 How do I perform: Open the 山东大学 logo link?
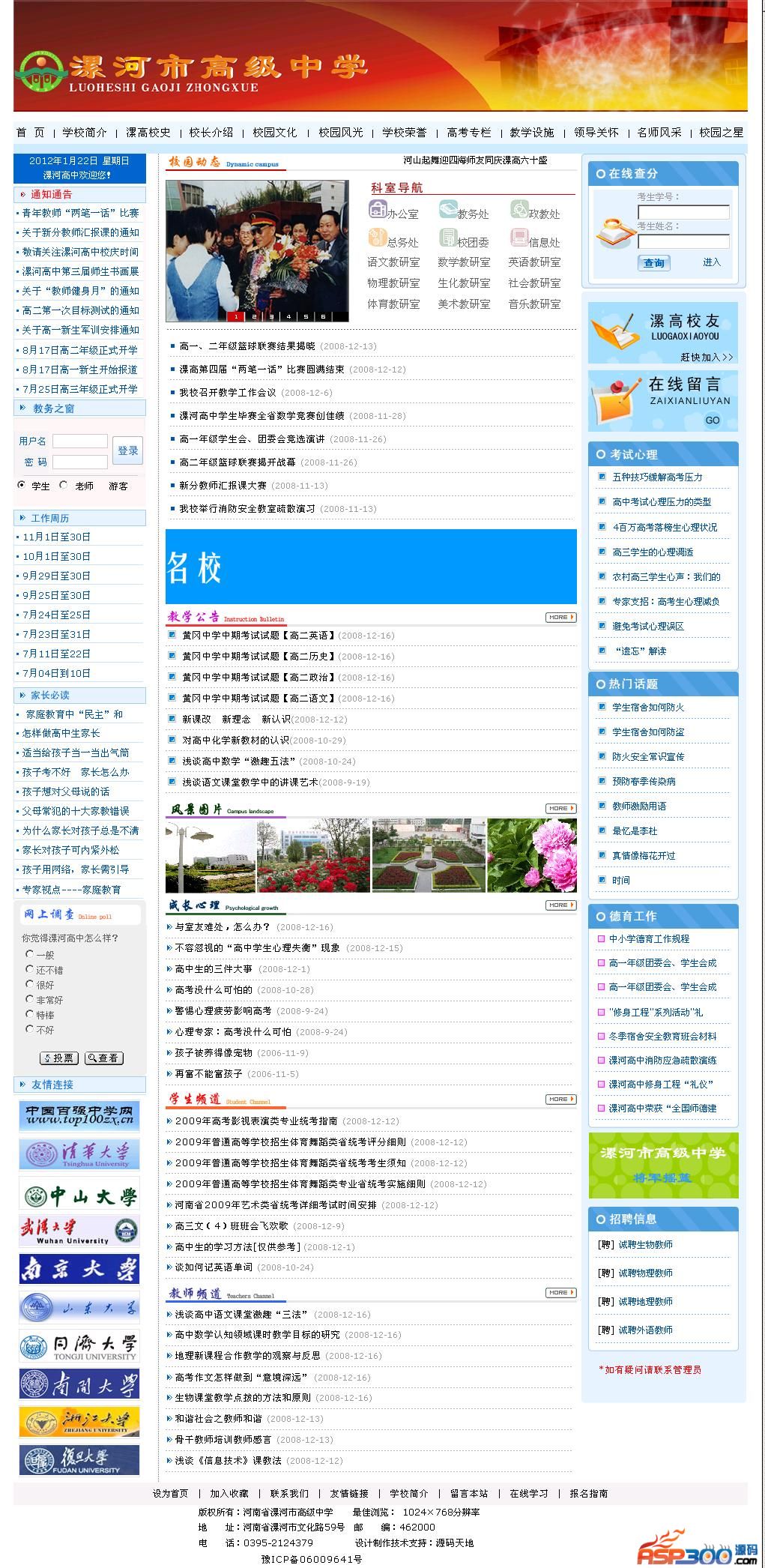(x=79, y=1308)
